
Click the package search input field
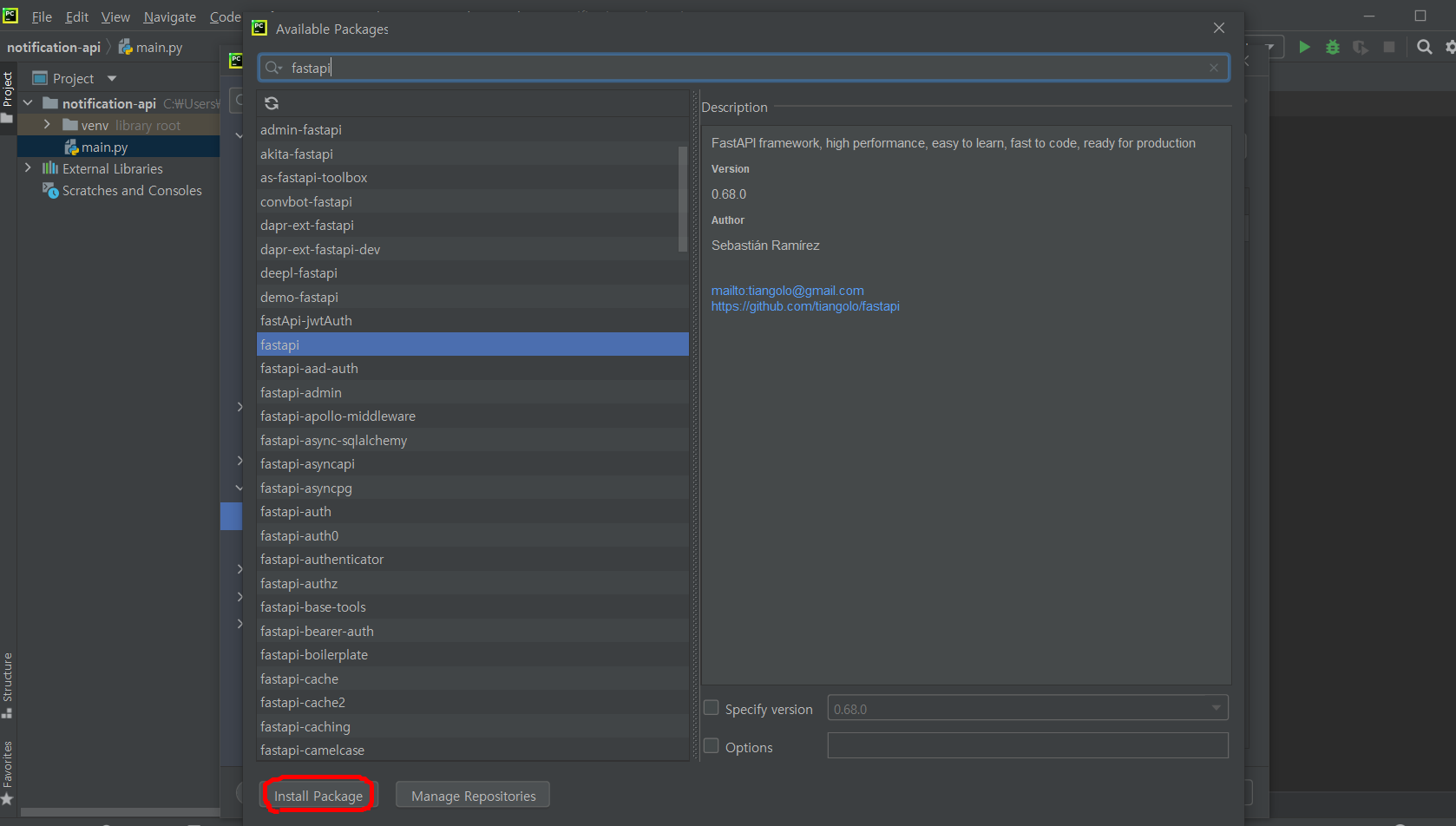coord(744,68)
